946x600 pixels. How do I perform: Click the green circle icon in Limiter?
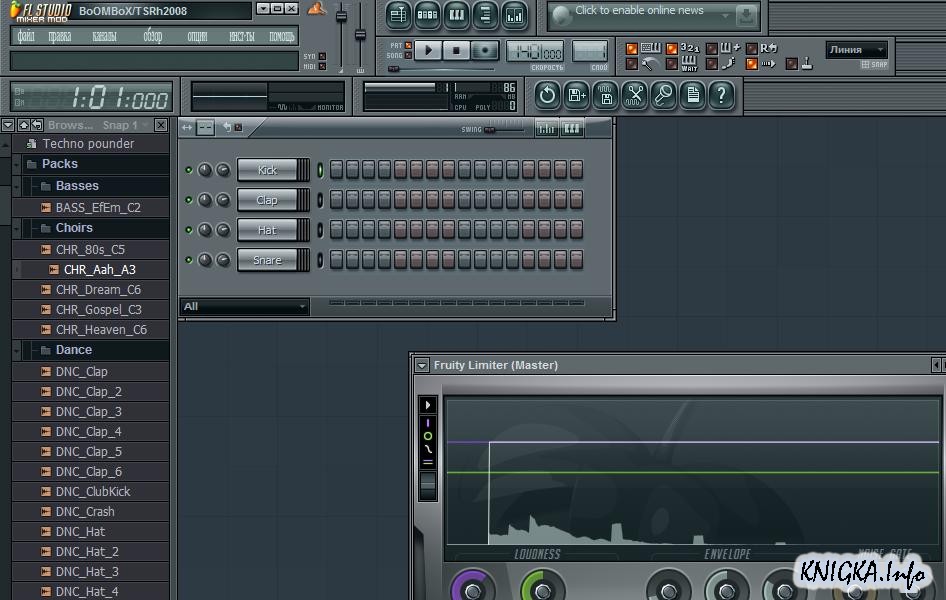click(428, 436)
